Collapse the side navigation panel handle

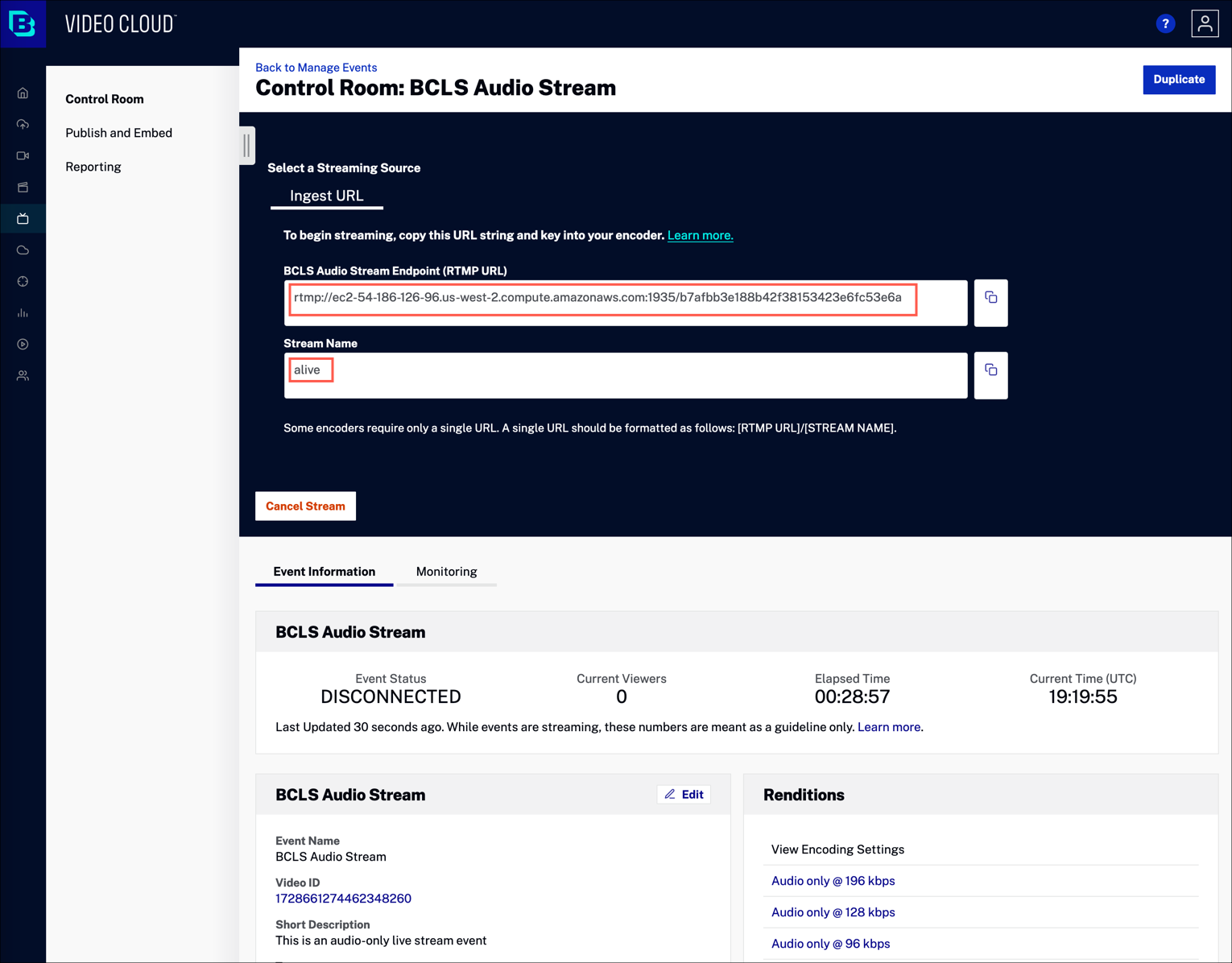[x=247, y=146]
